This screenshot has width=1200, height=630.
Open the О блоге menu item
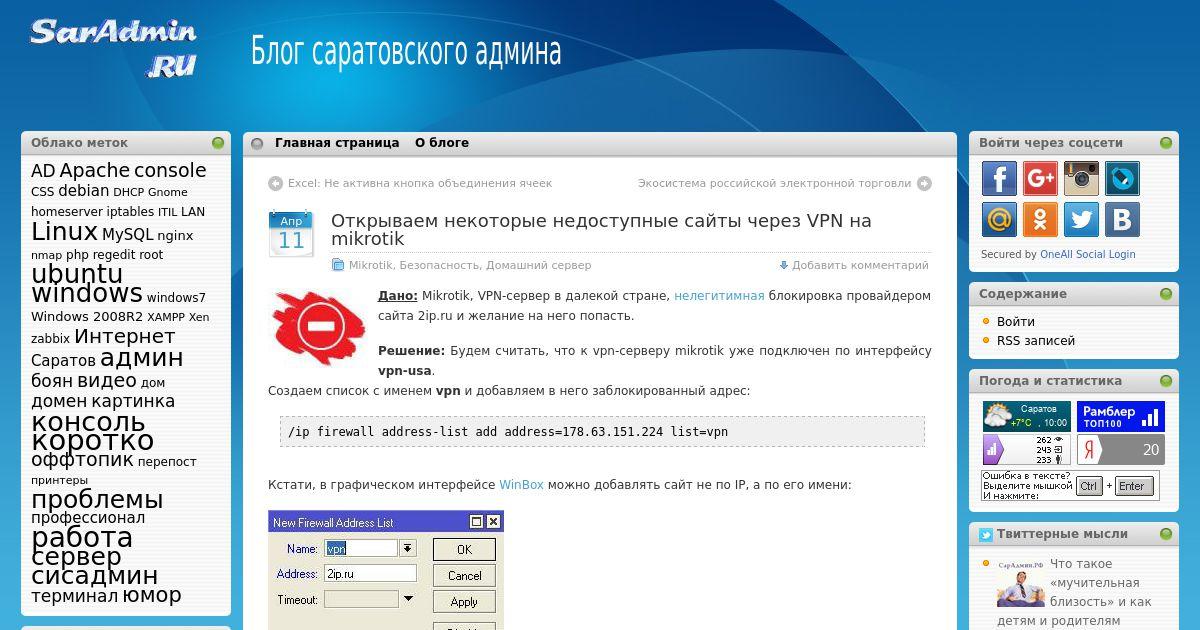click(x=442, y=143)
